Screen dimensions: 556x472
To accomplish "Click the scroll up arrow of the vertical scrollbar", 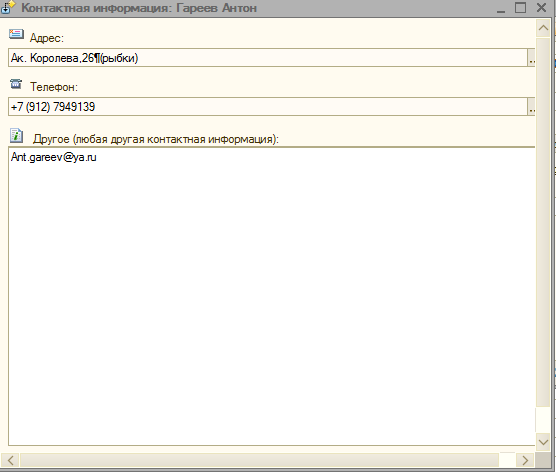I will pyautogui.click(x=543, y=28).
